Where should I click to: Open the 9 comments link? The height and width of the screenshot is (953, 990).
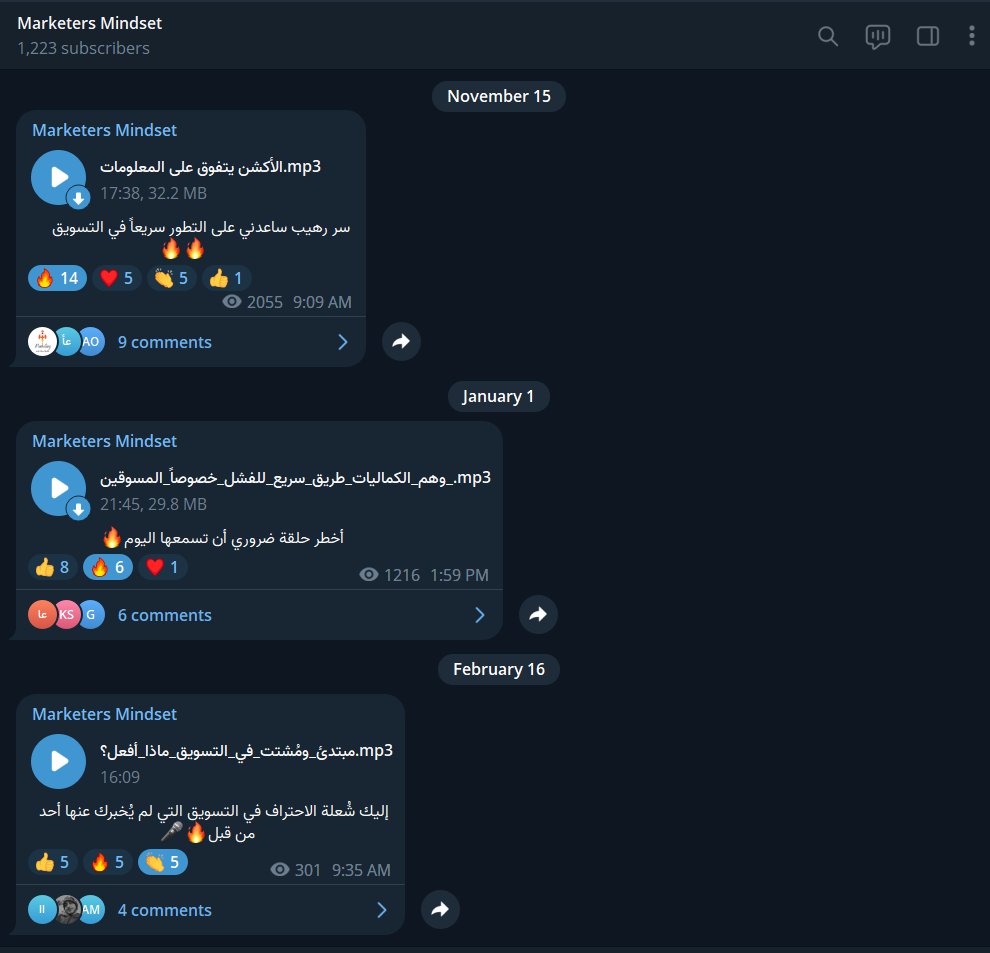click(x=165, y=342)
